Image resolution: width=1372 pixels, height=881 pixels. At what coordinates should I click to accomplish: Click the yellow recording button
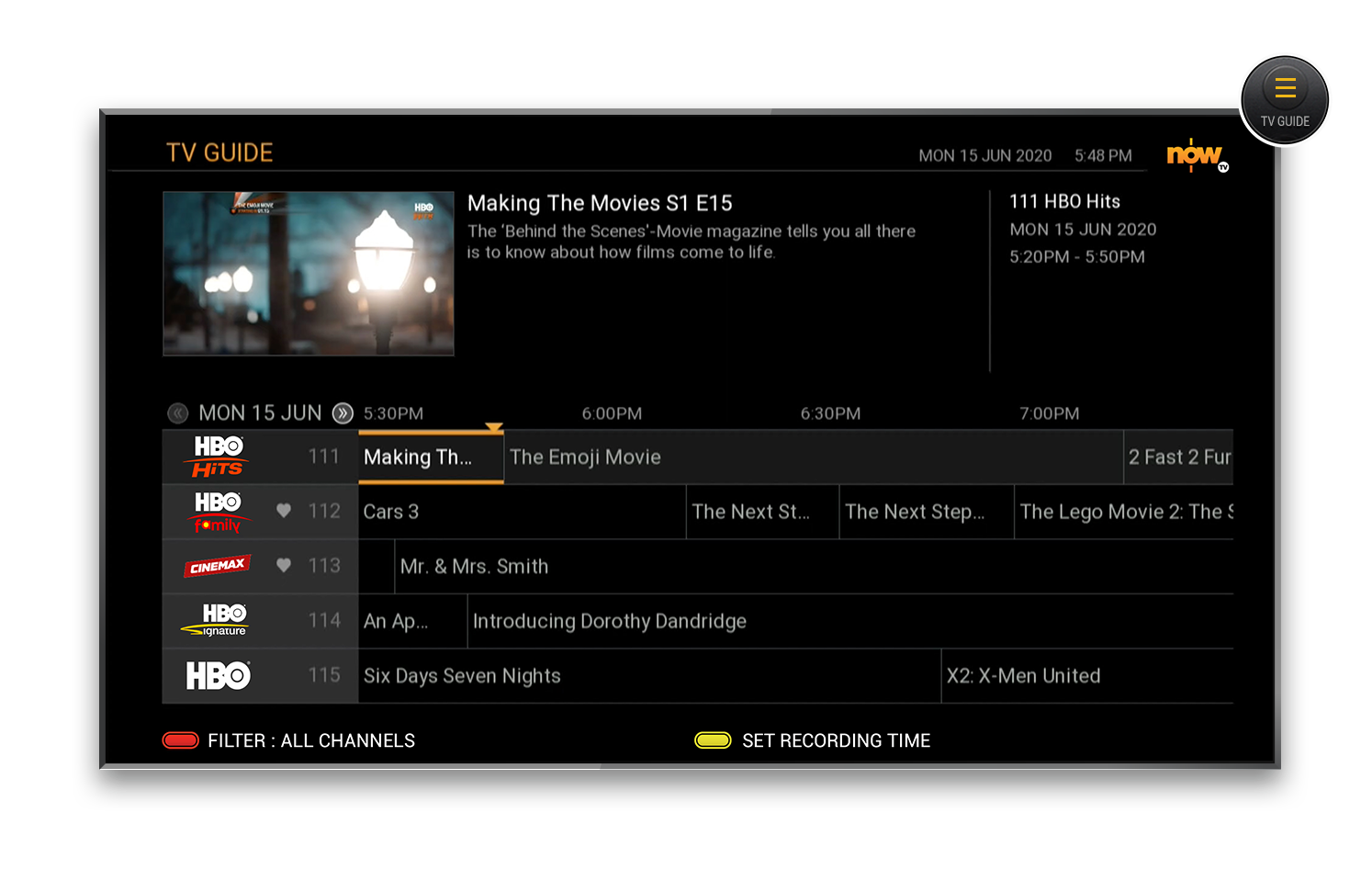click(713, 740)
